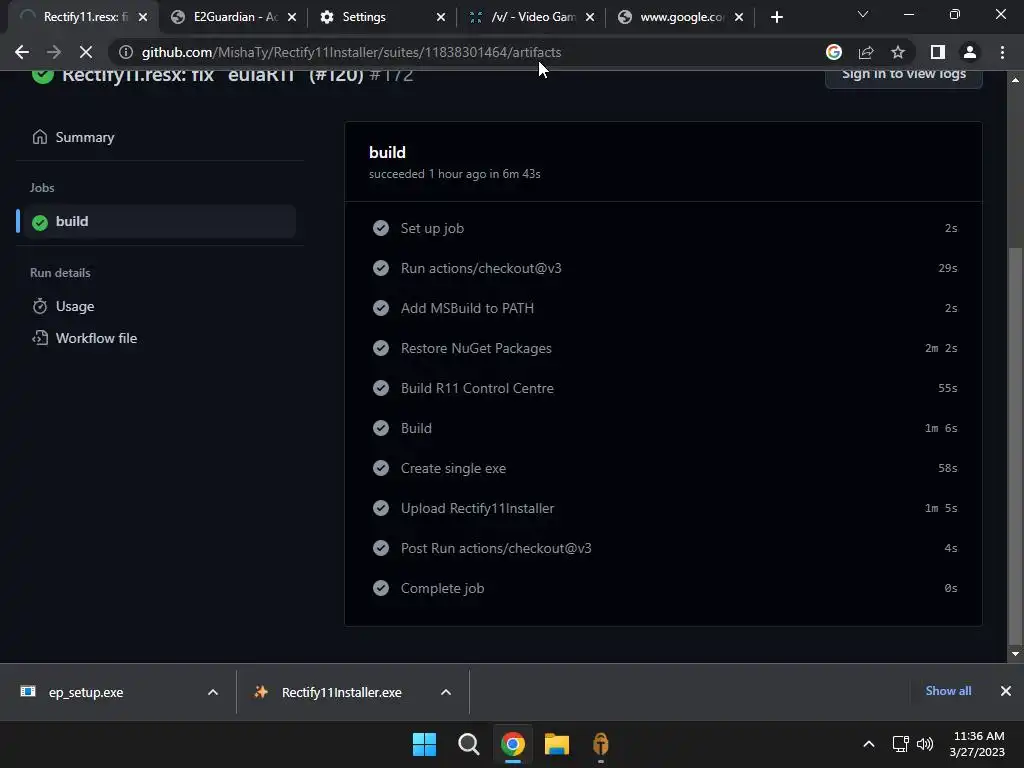Open Rectify11Installer.exe download options chevron
Image resolution: width=1024 pixels, height=768 pixels.
click(446, 692)
